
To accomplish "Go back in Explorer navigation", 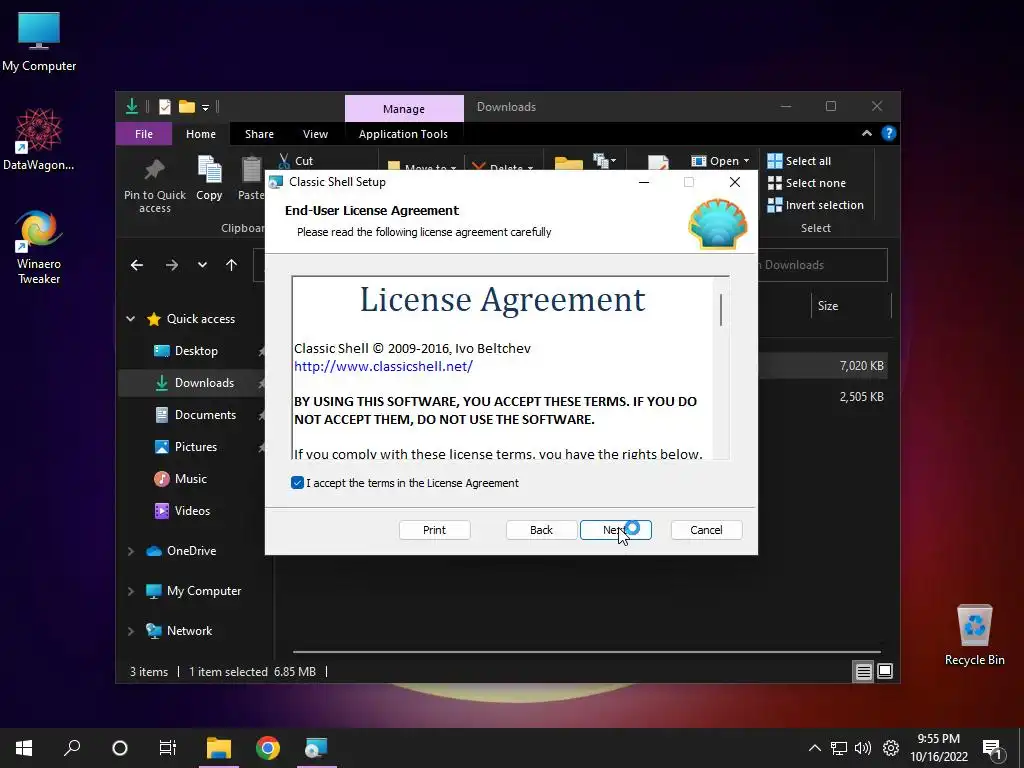I will [x=136, y=265].
